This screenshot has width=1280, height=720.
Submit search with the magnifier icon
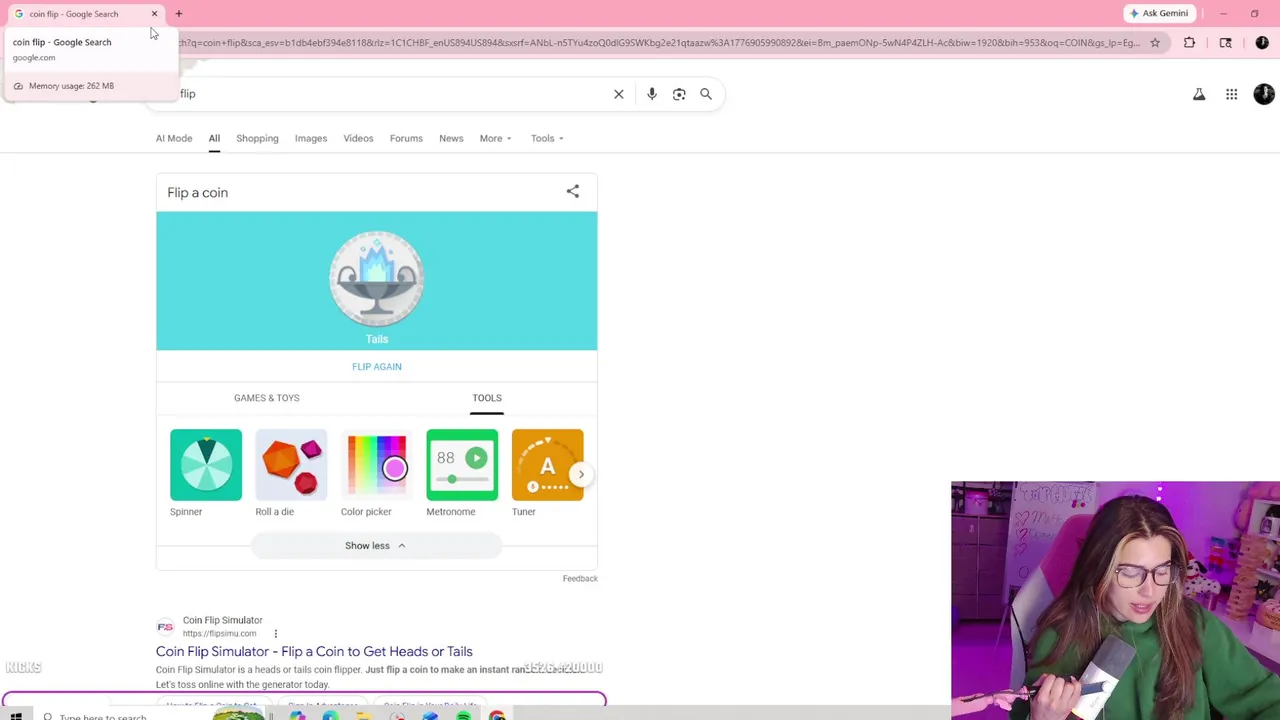pos(706,94)
